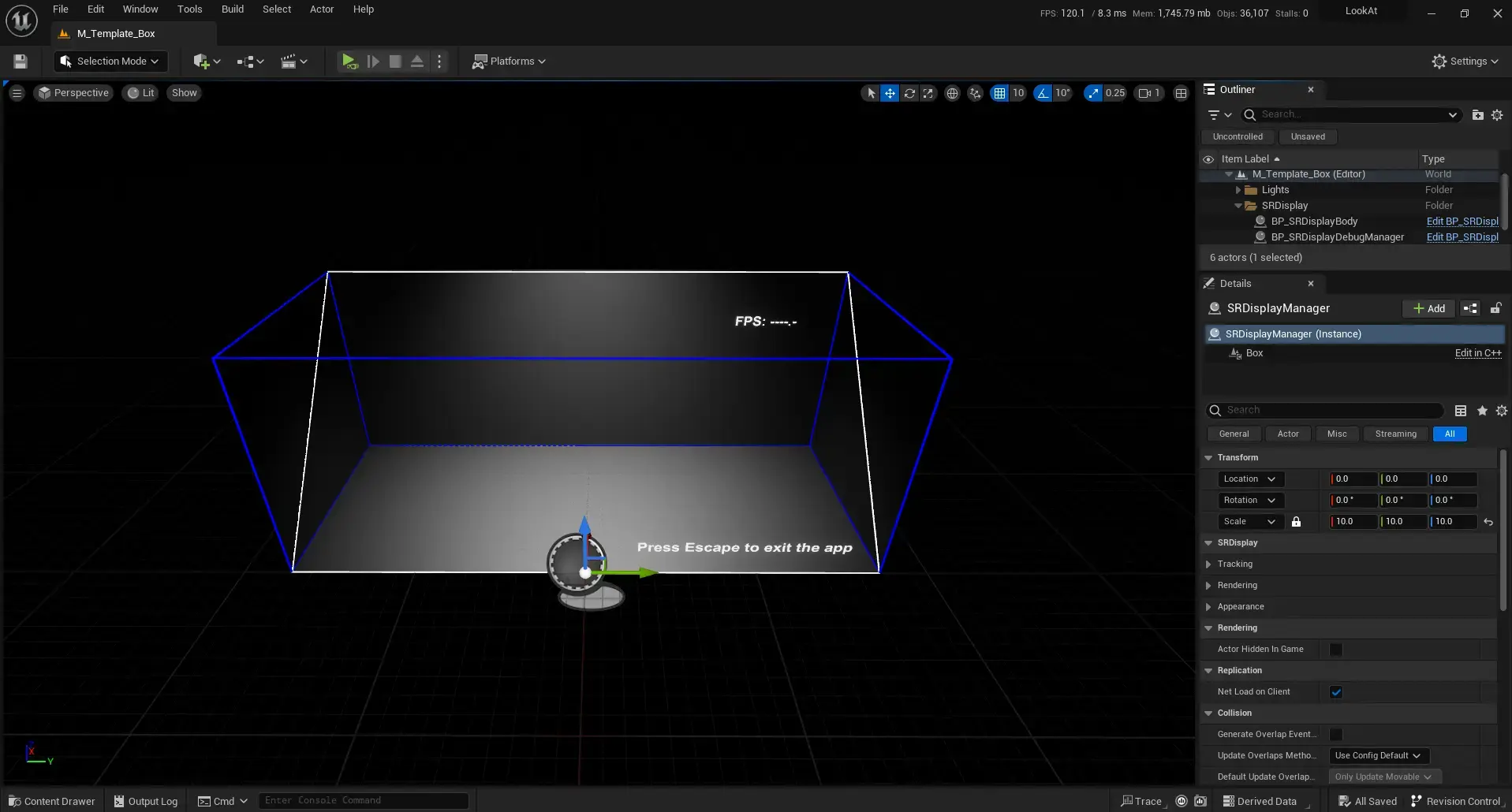Expand the Tracking section
This screenshot has height=812, width=1512.
(1209, 564)
